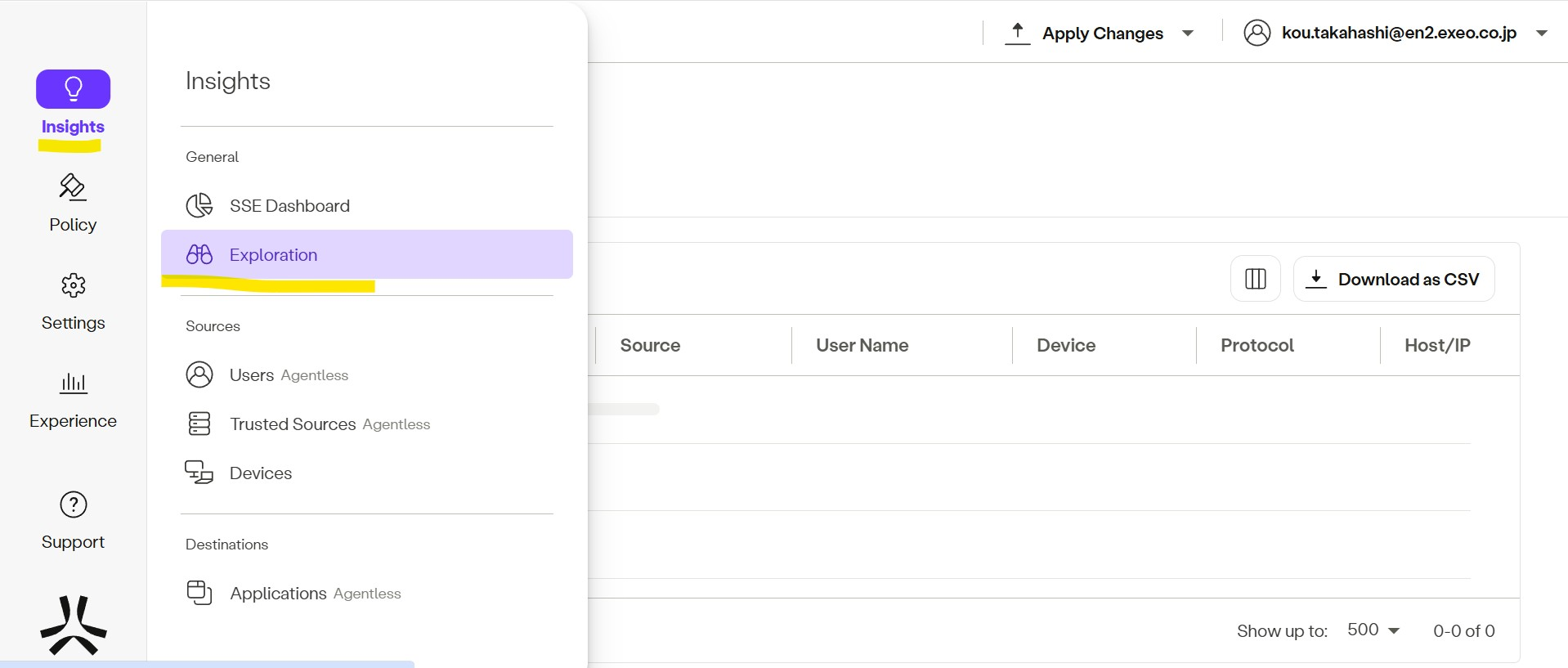Image resolution: width=1568 pixels, height=668 pixels.
Task: Click the company logo at bottom left
Action: coord(73,625)
